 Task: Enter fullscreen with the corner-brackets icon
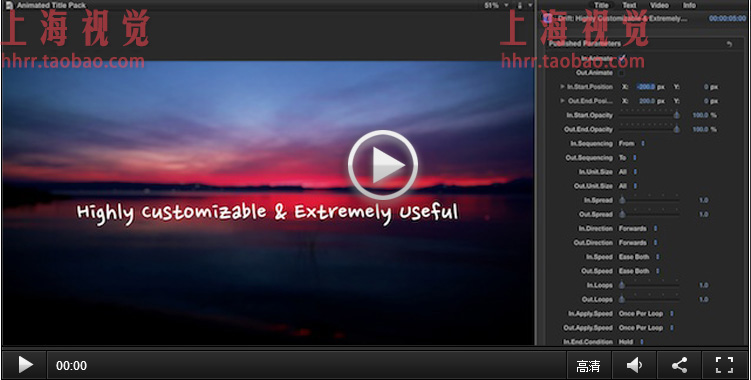(x=724, y=365)
